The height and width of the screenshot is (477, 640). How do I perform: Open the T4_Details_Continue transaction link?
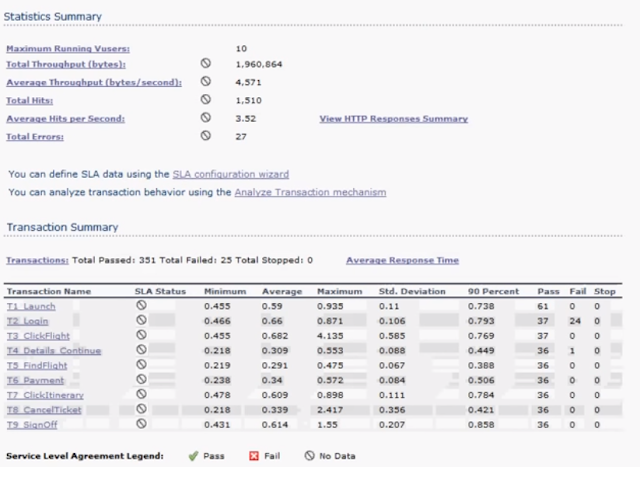(54, 351)
